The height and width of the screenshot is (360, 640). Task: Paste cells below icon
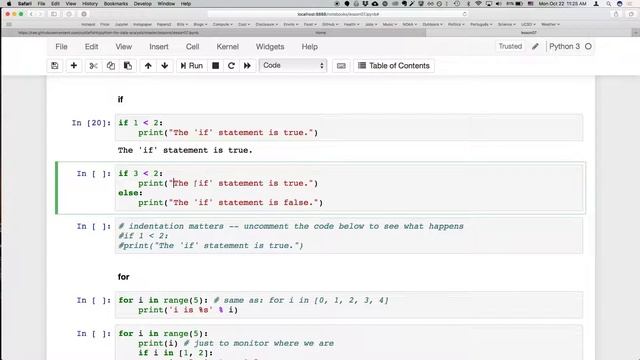[x=128, y=66]
